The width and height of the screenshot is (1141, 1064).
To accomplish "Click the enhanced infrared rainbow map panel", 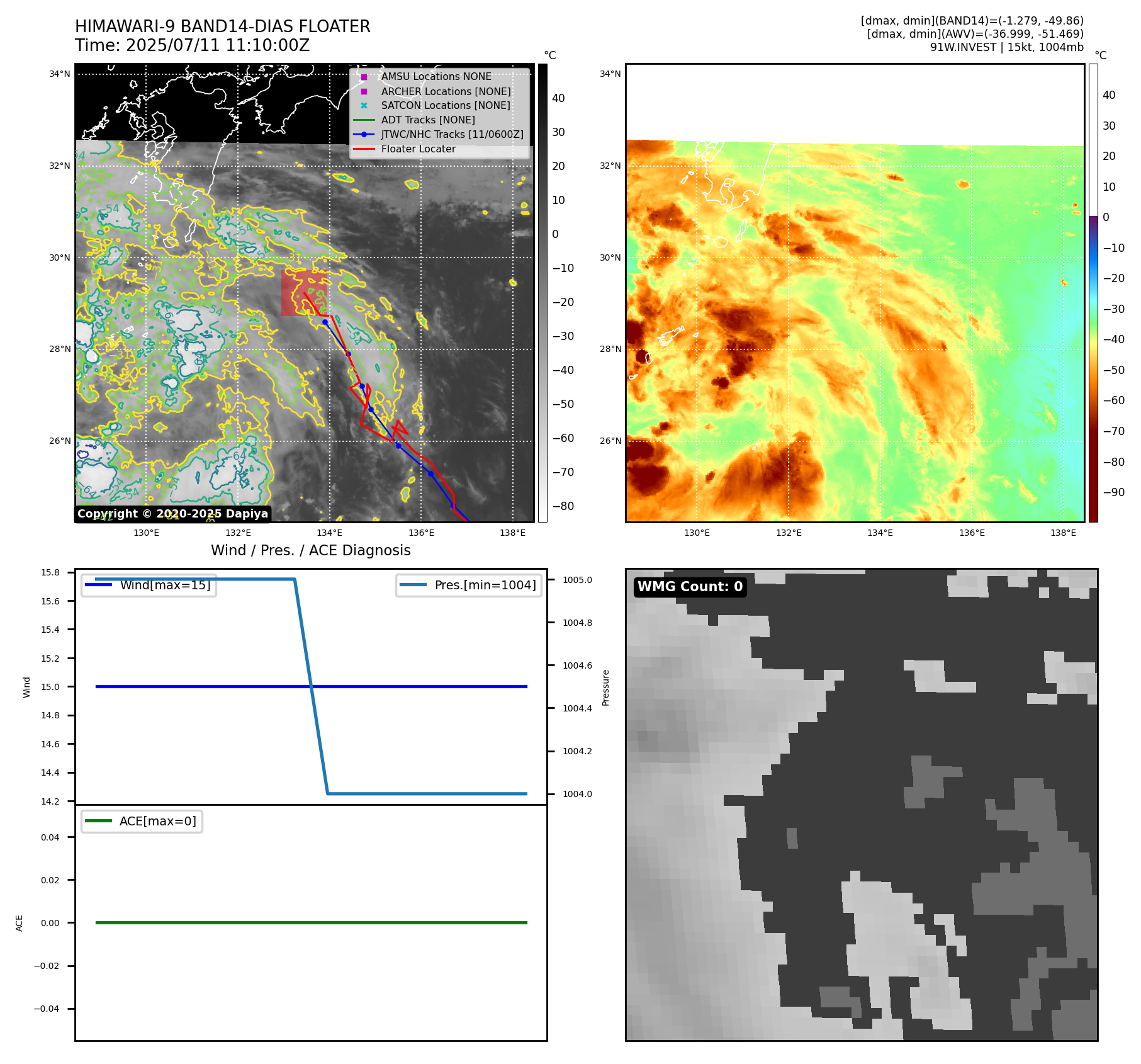I will tap(855, 293).
